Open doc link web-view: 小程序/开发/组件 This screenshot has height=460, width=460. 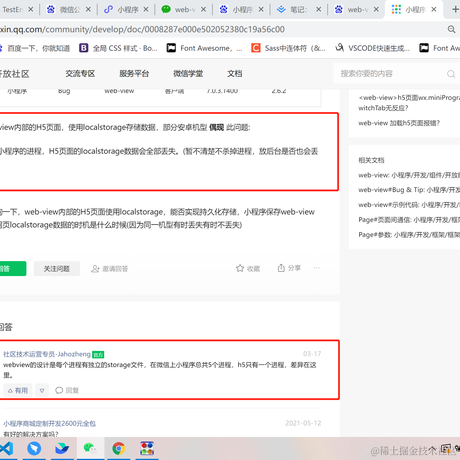(409, 175)
